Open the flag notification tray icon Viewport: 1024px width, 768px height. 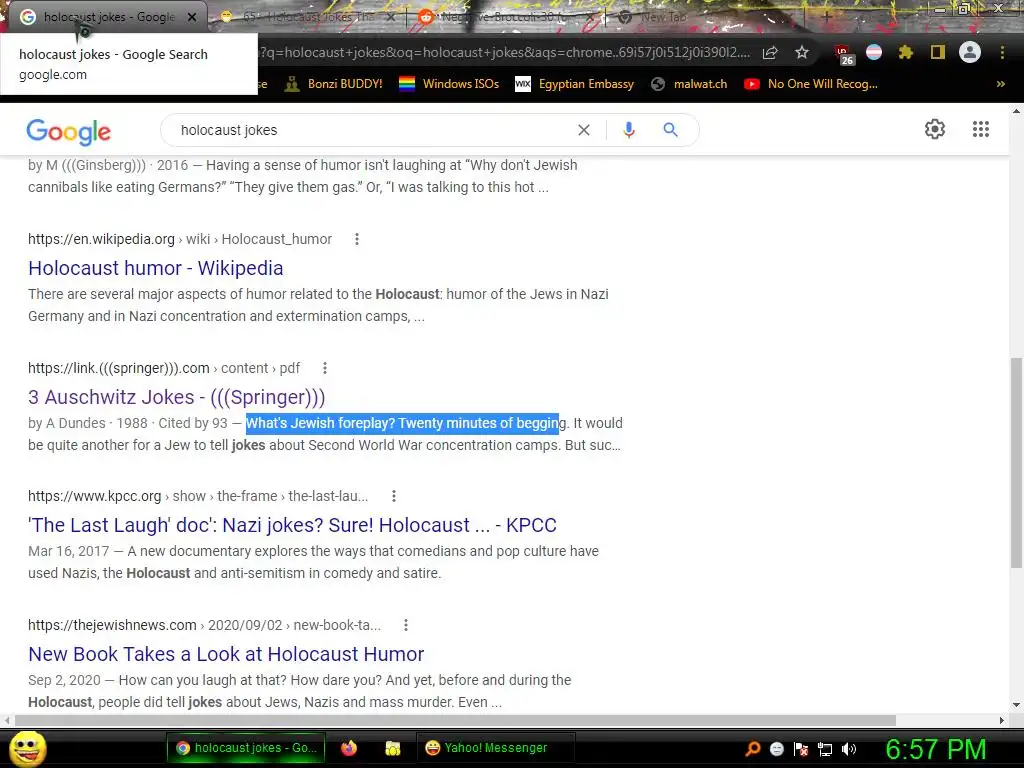pos(801,749)
